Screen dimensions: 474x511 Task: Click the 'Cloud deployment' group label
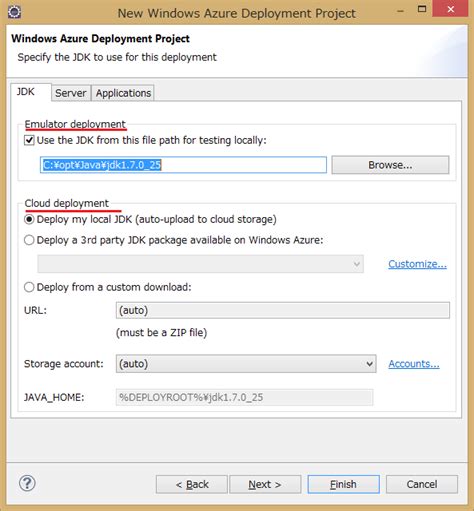pyautogui.click(x=67, y=203)
